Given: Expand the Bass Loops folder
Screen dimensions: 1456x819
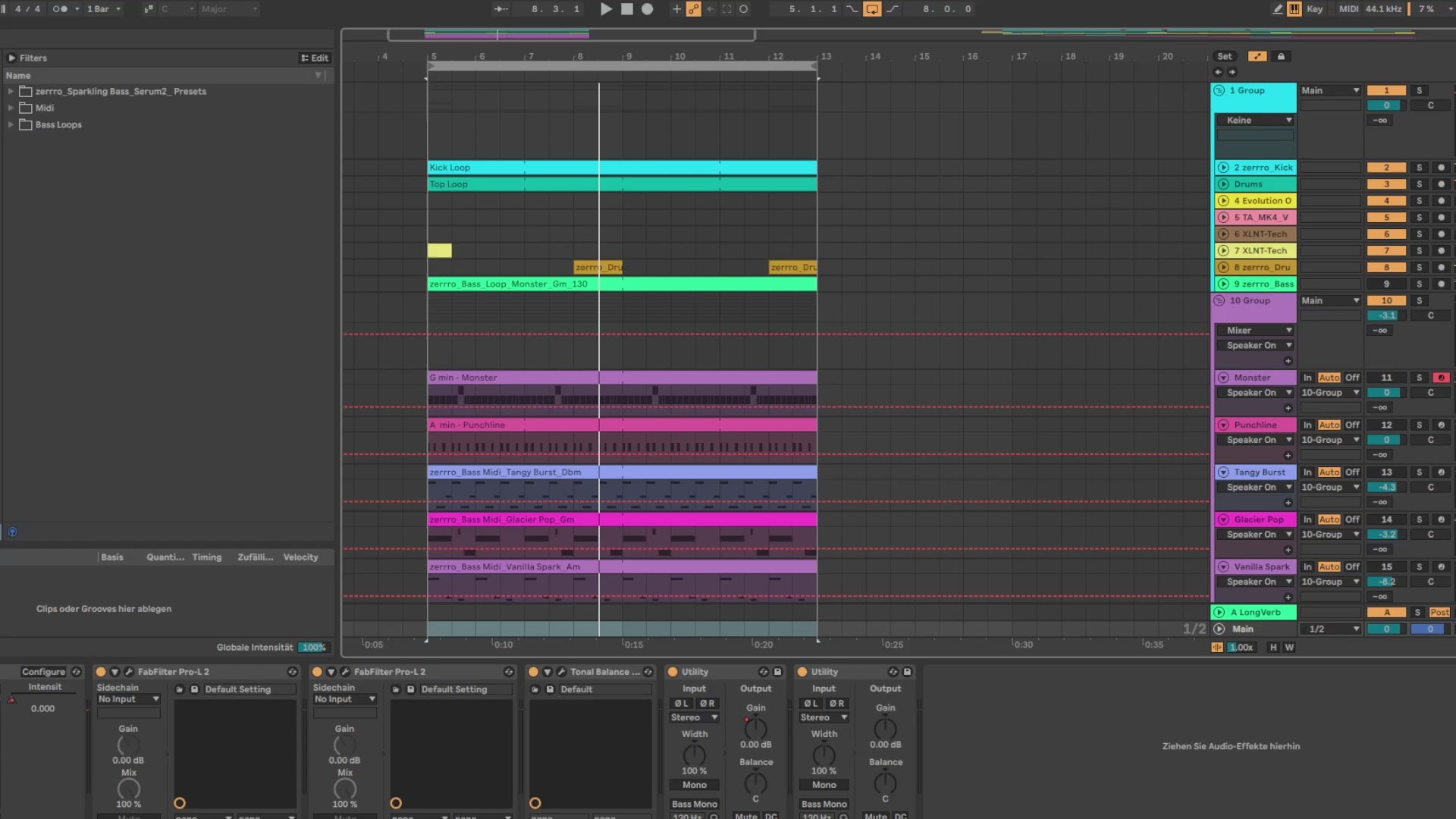Looking at the screenshot, I should tap(11, 125).
